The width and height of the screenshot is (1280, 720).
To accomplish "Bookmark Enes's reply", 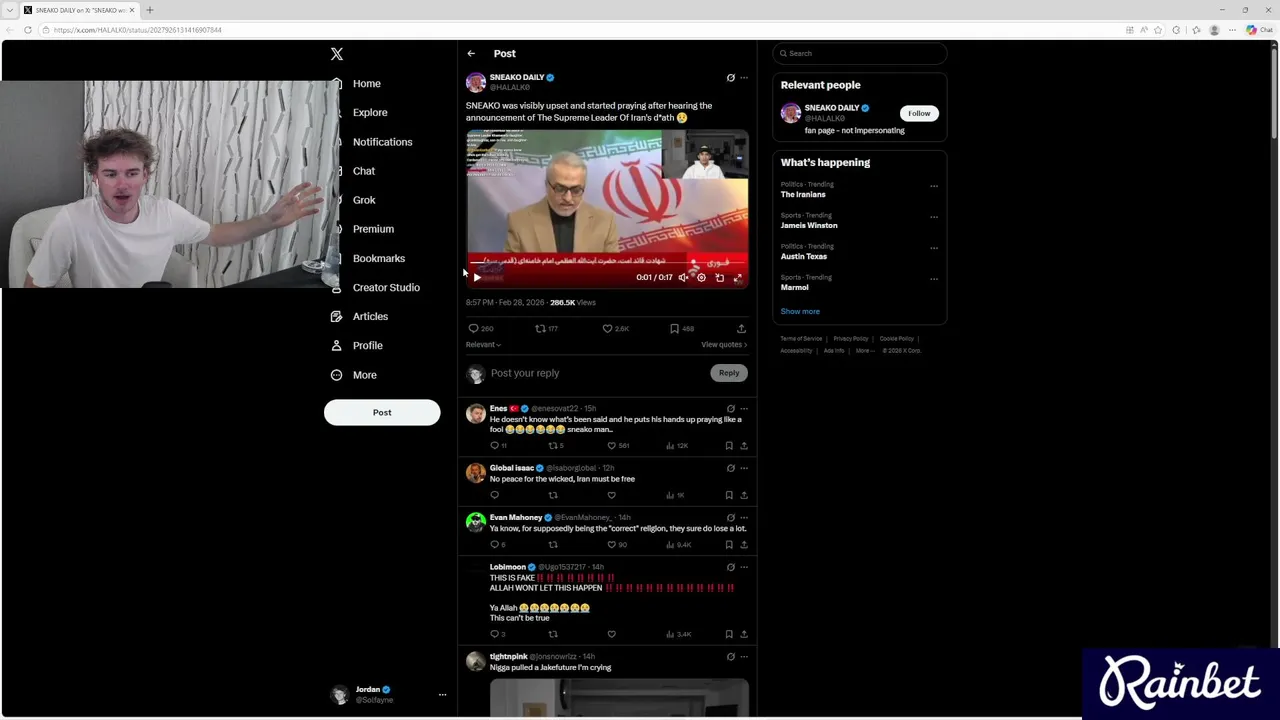I will (x=729, y=445).
